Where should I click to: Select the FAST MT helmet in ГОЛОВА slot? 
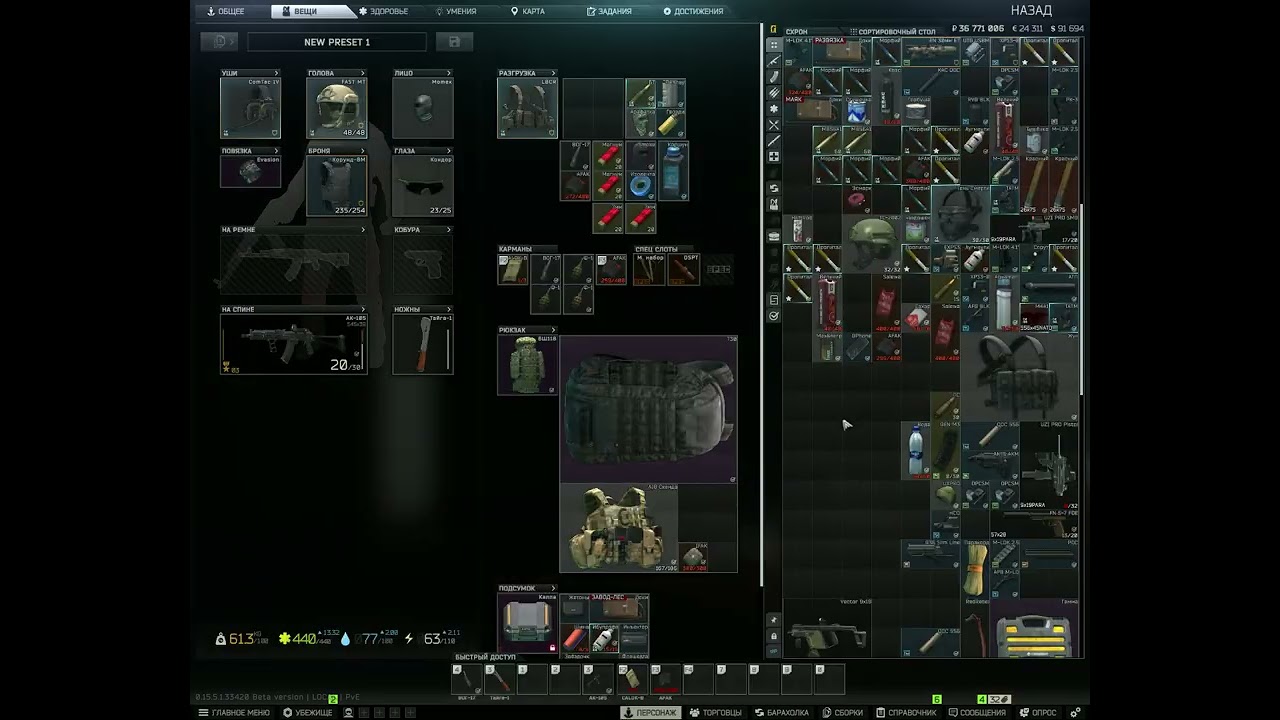[x=336, y=108]
